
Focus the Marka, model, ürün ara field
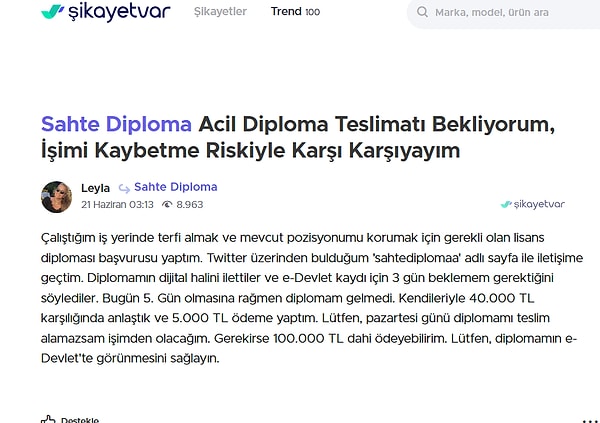pos(504,12)
